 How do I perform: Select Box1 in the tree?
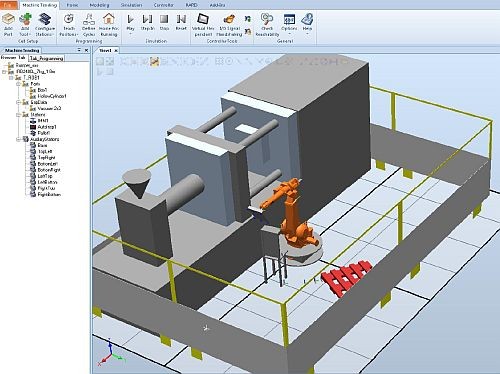42,90
